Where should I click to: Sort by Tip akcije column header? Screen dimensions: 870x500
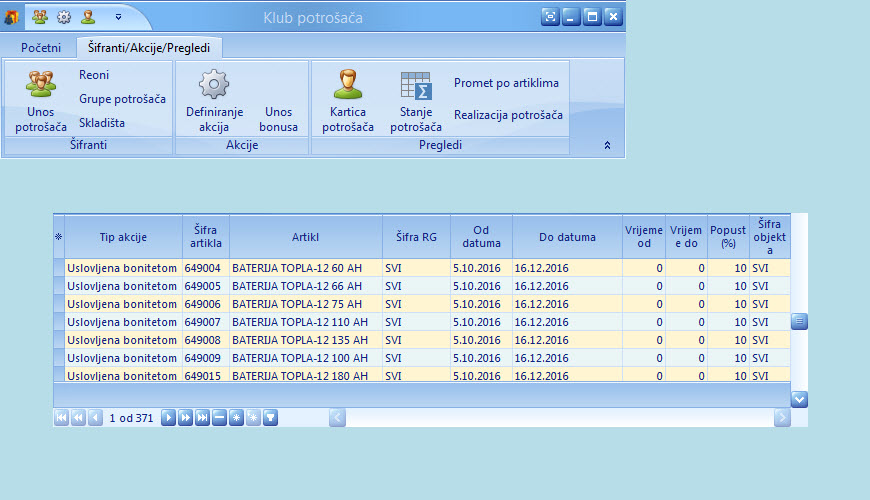point(123,237)
